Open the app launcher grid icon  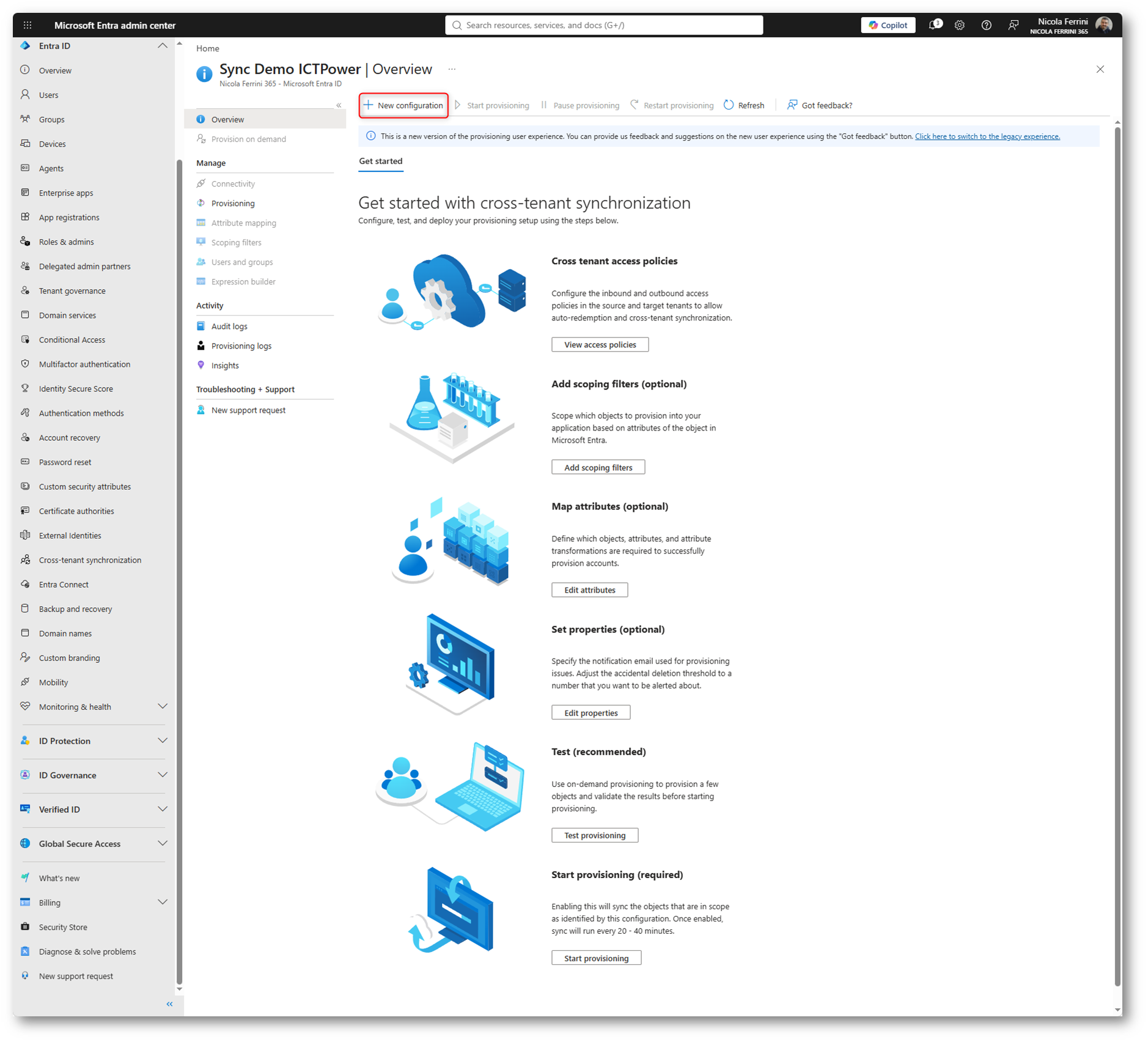(28, 25)
